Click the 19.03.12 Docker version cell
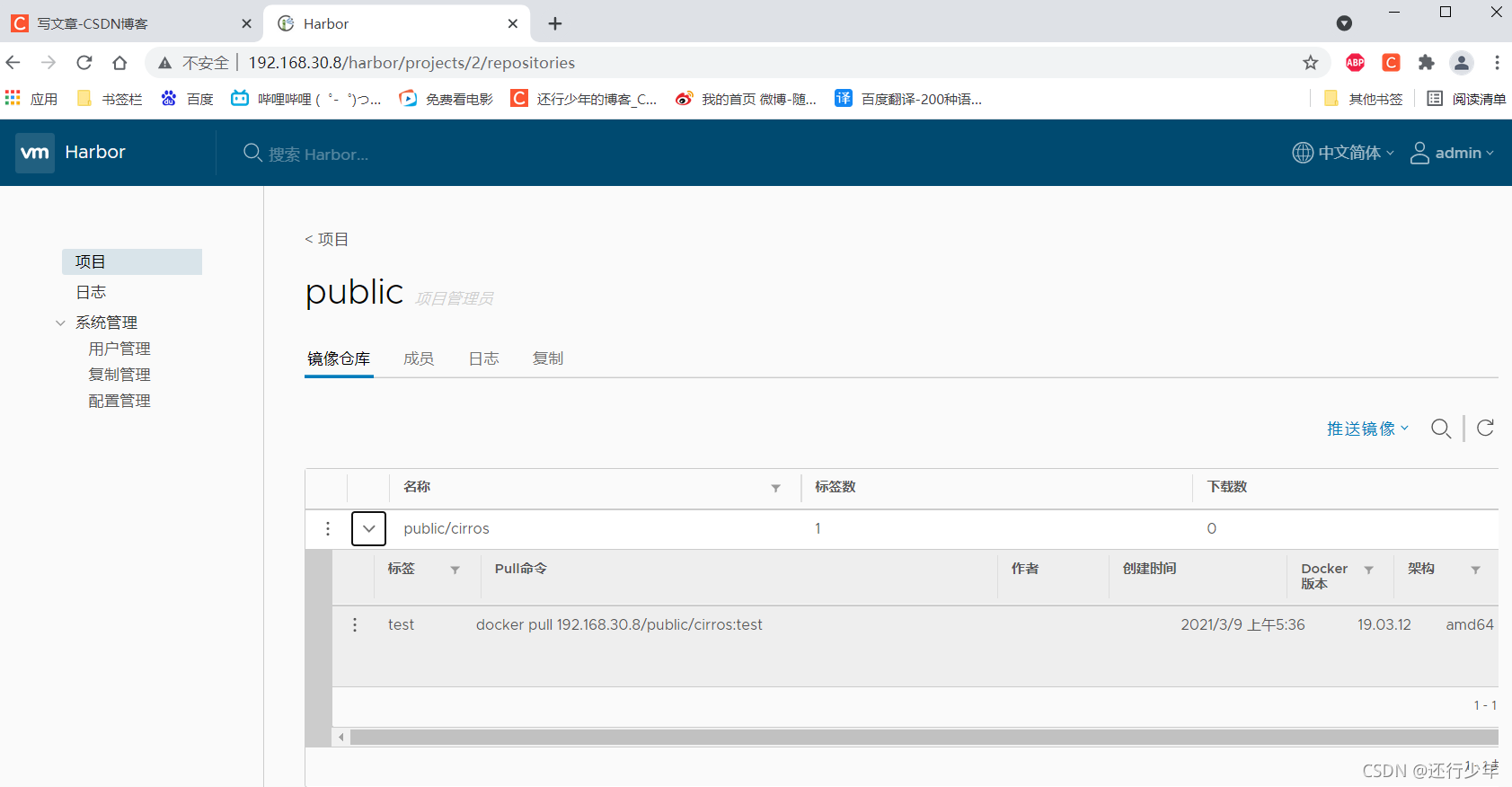The width and height of the screenshot is (1512, 787). [x=1384, y=624]
